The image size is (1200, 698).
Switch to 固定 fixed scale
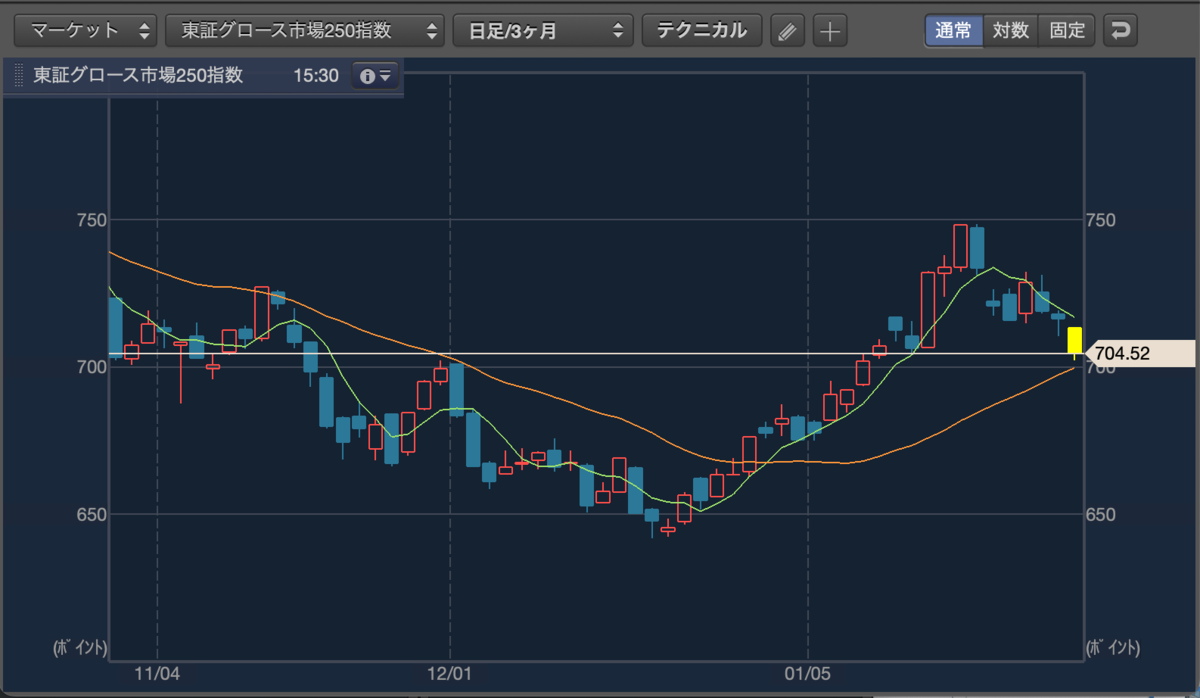point(1067,30)
